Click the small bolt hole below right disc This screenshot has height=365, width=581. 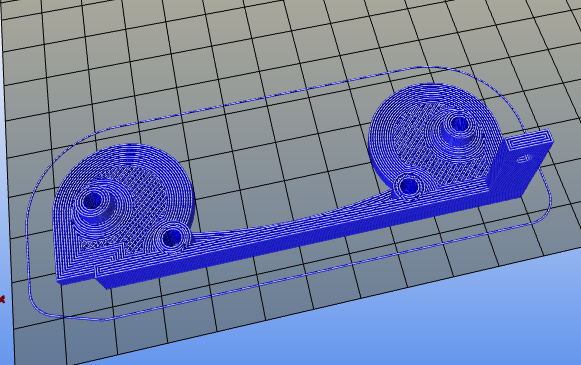tap(408, 185)
